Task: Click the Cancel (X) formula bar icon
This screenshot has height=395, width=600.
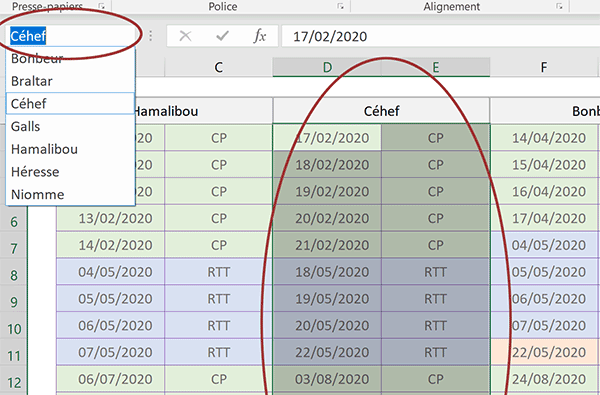Action: (186, 36)
